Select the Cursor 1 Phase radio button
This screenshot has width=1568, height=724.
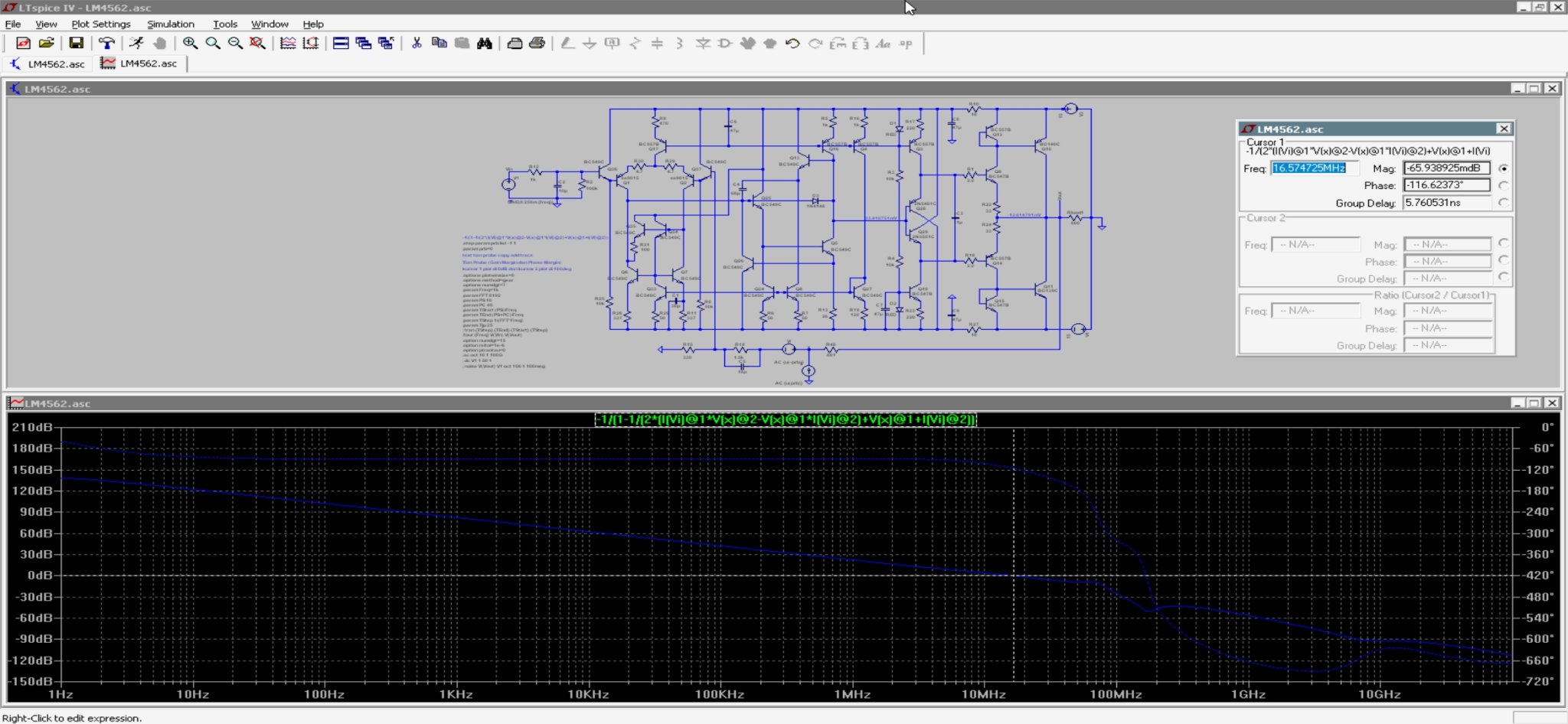(x=1504, y=185)
